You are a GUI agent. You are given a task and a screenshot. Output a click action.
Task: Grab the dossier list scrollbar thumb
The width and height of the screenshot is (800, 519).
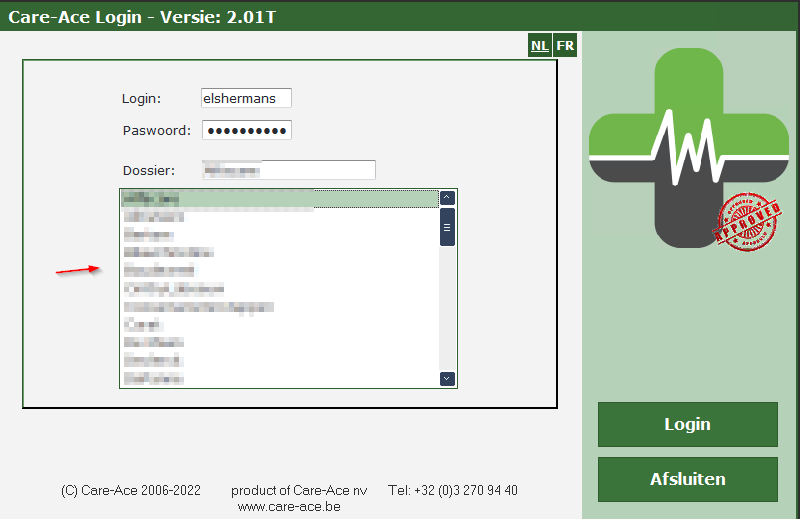point(448,227)
